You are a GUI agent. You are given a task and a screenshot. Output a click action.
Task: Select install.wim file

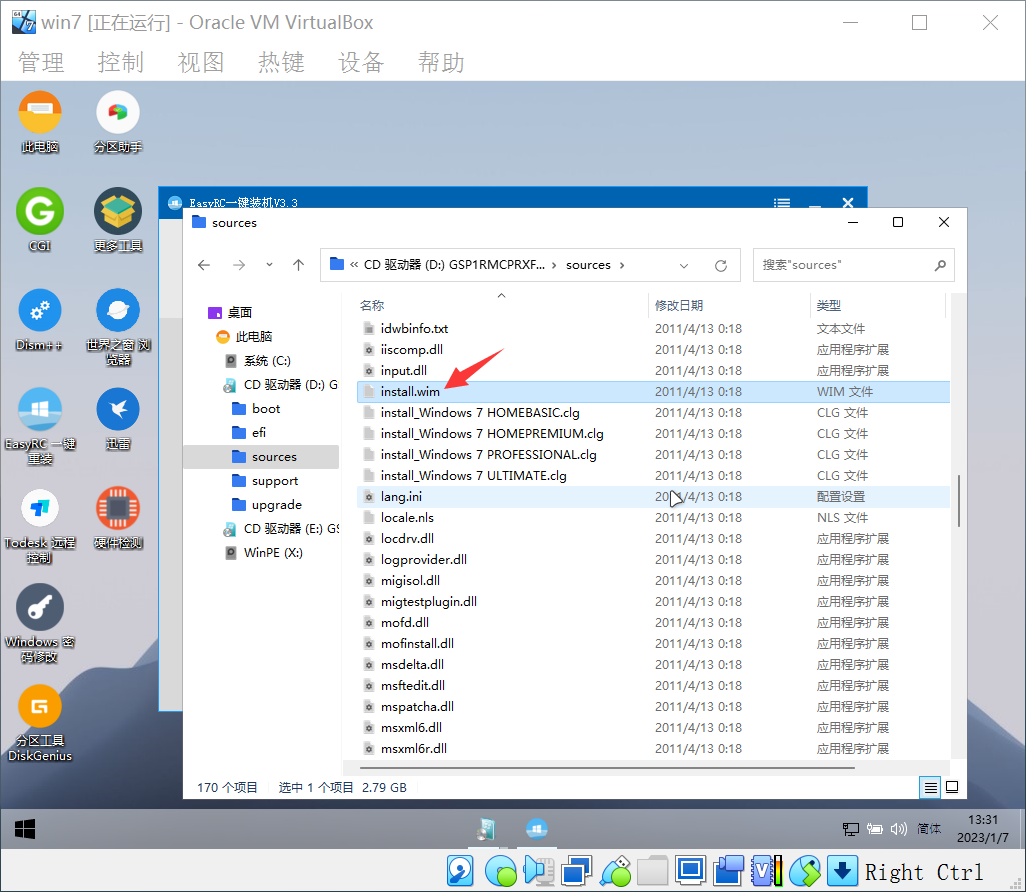pos(653,391)
